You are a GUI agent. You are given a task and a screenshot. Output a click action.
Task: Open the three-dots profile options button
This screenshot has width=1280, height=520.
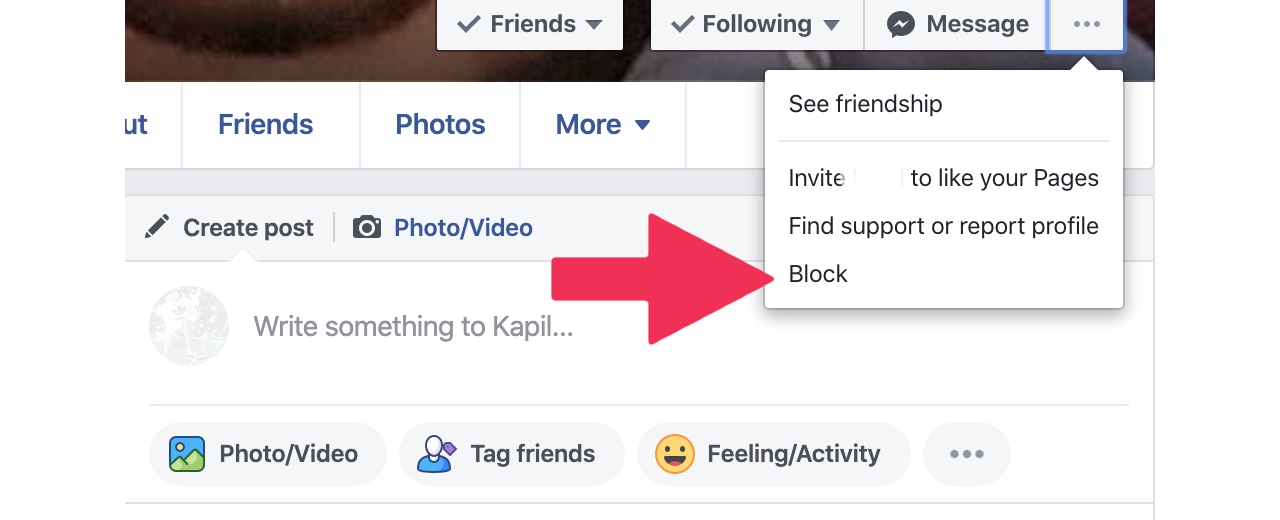point(1086,24)
